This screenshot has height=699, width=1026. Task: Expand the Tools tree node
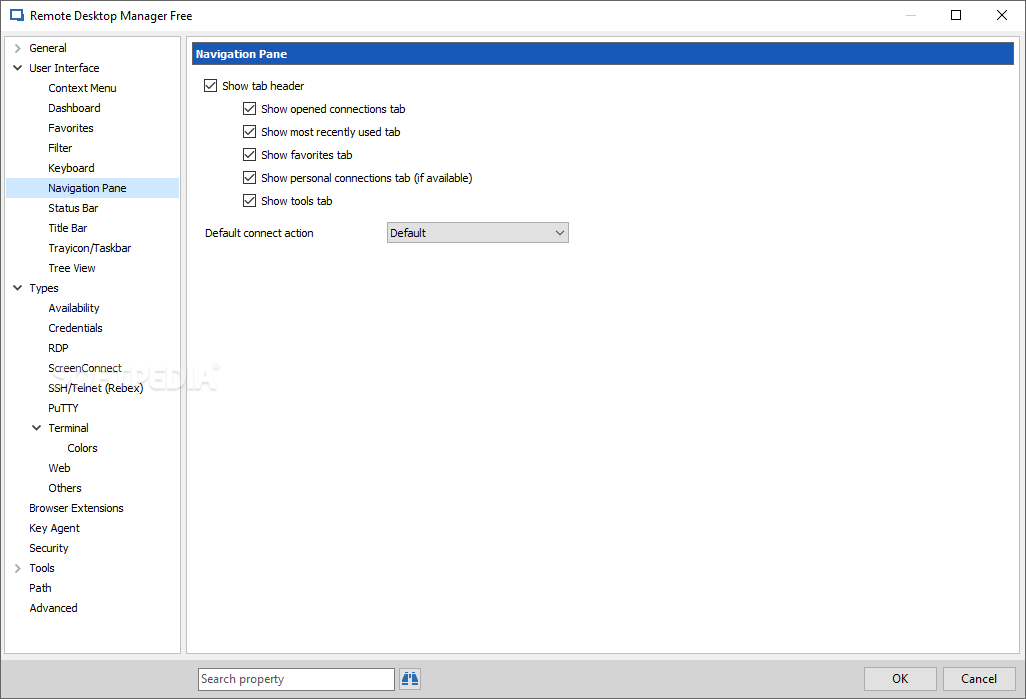(x=18, y=568)
